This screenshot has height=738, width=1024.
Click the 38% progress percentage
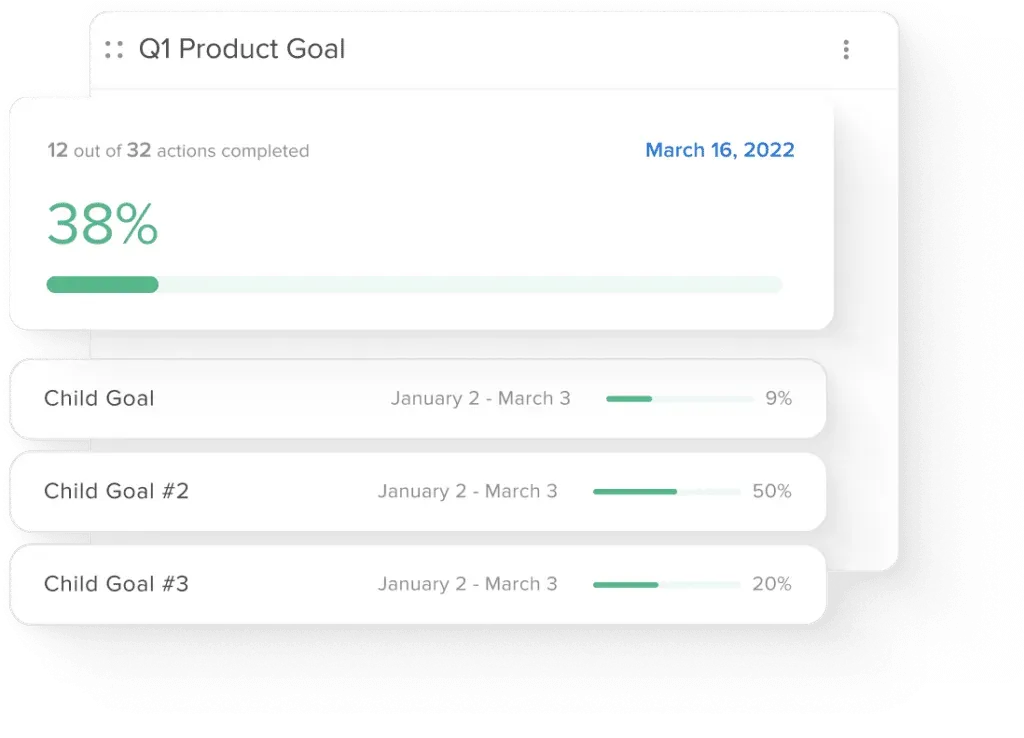(103, 224)
